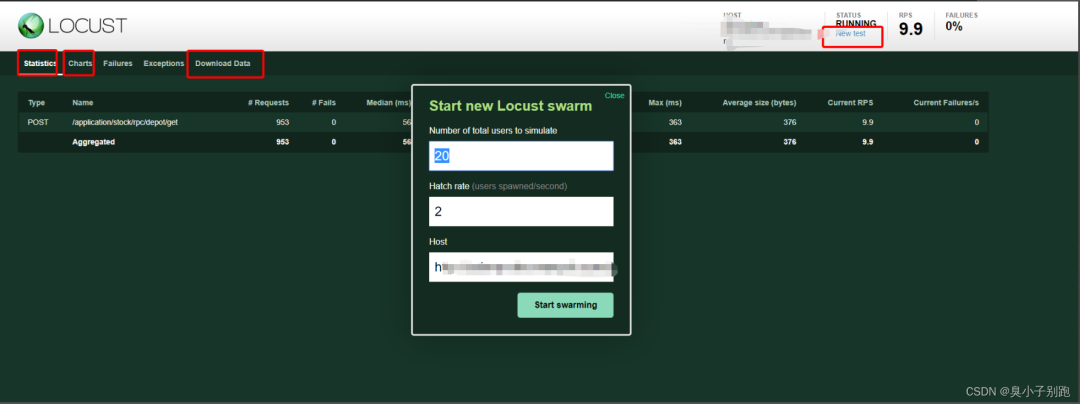Click the Start new Locust swarm heading
Screen dimensions: 1080x404
[510, 106]
